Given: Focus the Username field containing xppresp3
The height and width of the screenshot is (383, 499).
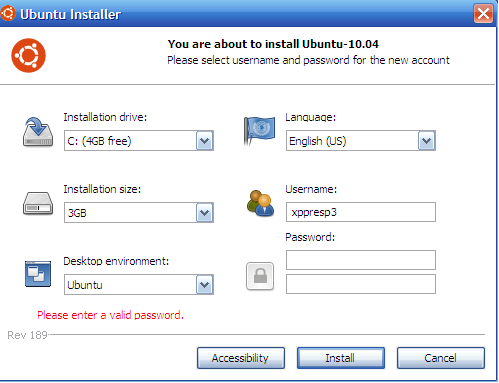Looking at the screenshot, I should pos(361,212).
